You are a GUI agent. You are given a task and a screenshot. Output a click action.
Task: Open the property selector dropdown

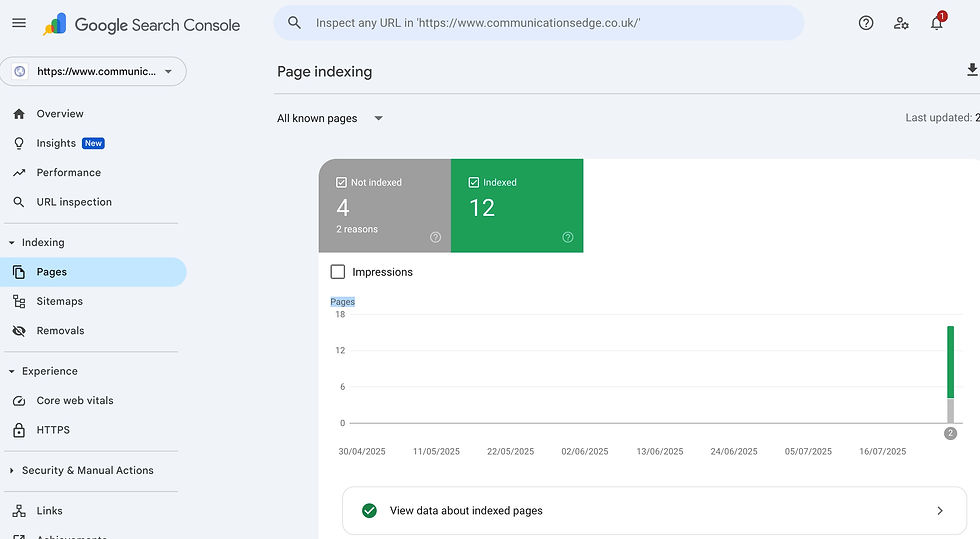point(93,71)
